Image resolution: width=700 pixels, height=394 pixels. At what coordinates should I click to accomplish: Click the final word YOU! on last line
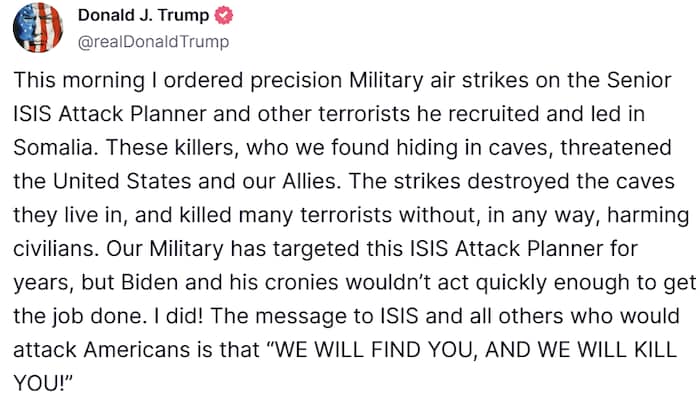(40, 382)
